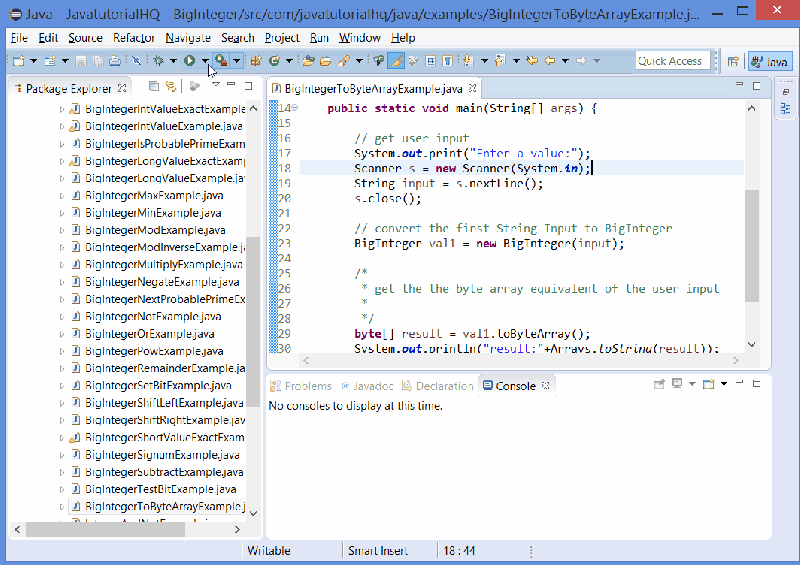This screenshot has width=800, height=565.
Task: Open the Search dropdown arrow
Action: tap(359, 61)
